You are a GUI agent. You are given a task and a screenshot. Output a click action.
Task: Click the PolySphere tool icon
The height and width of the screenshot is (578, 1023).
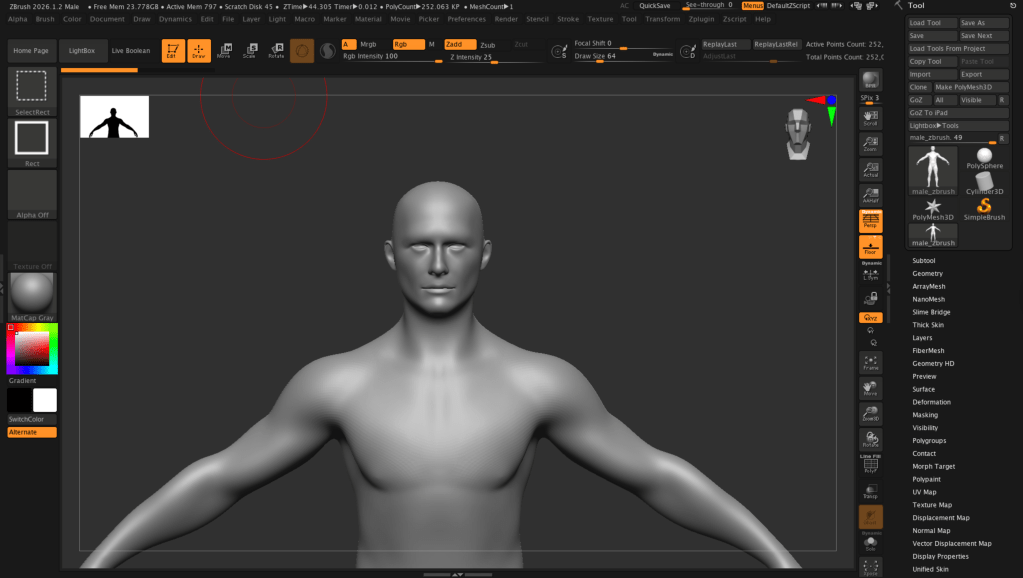[x=984, y=158]
